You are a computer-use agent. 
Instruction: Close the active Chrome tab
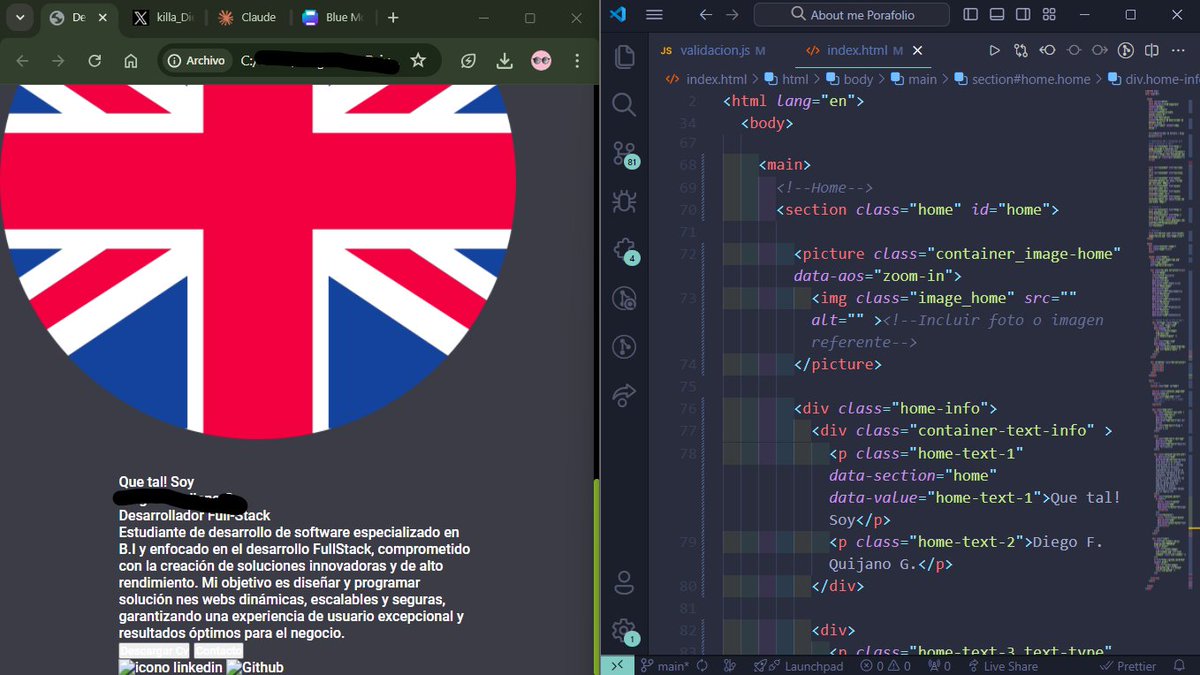[103, 18]
